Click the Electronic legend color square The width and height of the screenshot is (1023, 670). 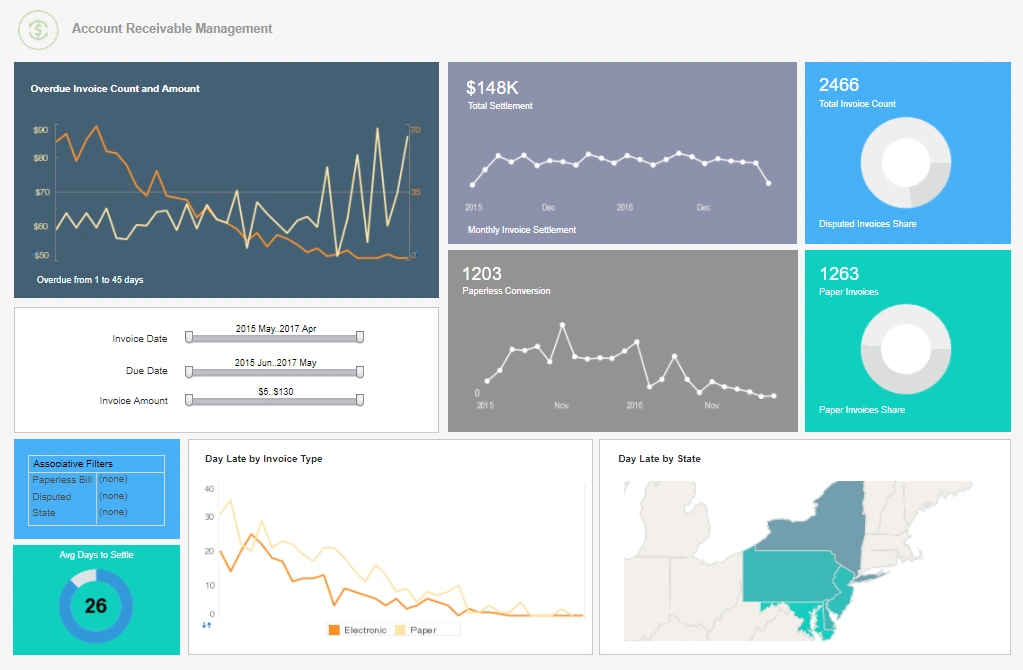tap(333, 628)
